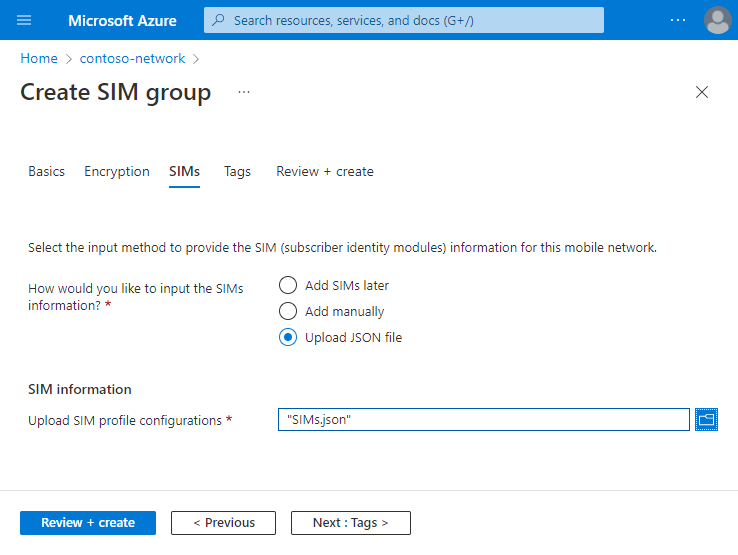
Task: Click the user account avatar
Action: [x=718, y=20]
